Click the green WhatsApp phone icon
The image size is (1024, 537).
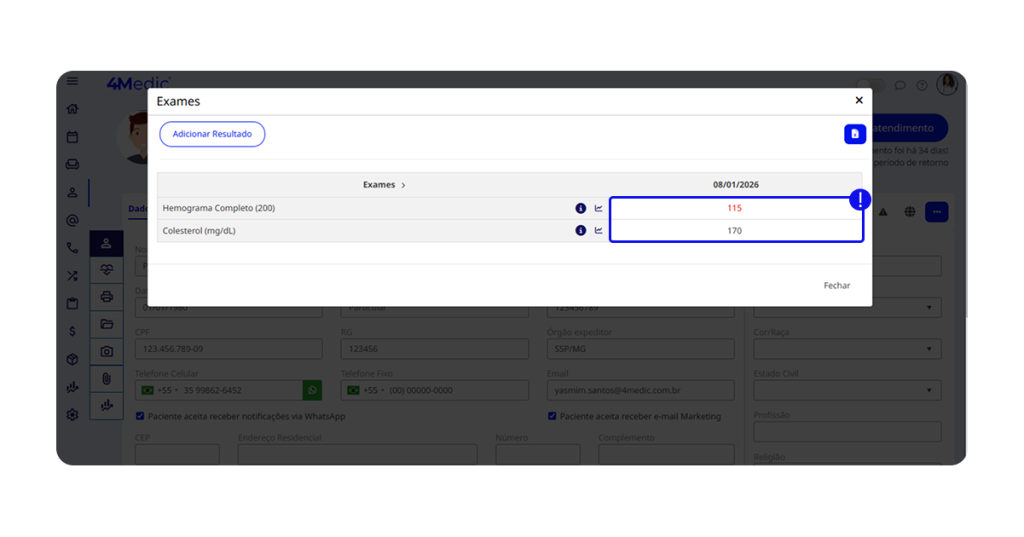point(312,390)
